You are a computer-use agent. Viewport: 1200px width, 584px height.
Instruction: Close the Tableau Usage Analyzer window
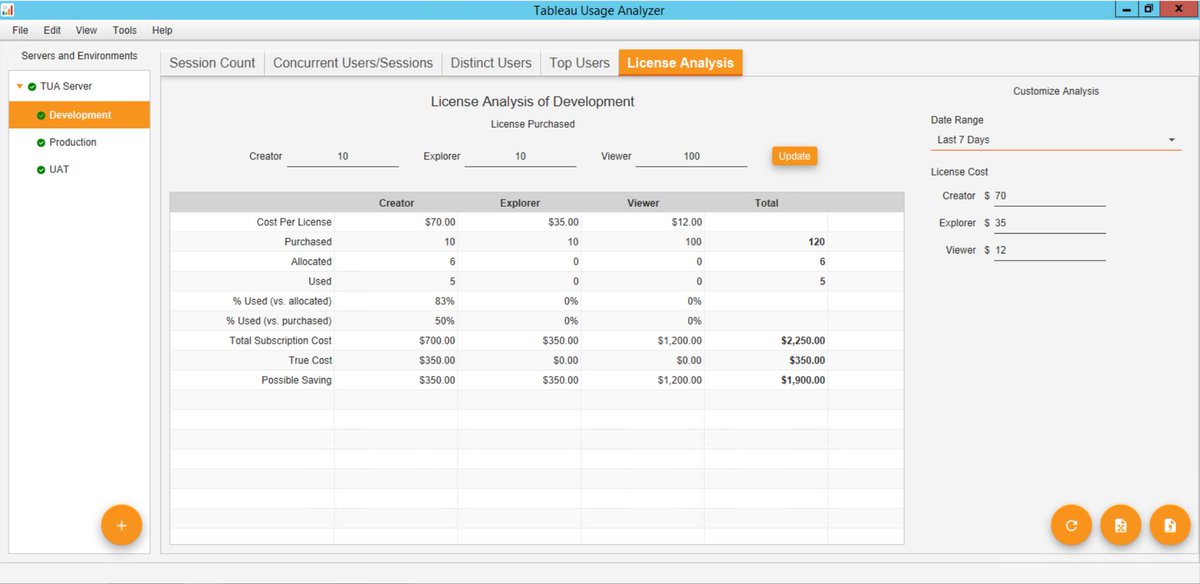(1179, 9)
